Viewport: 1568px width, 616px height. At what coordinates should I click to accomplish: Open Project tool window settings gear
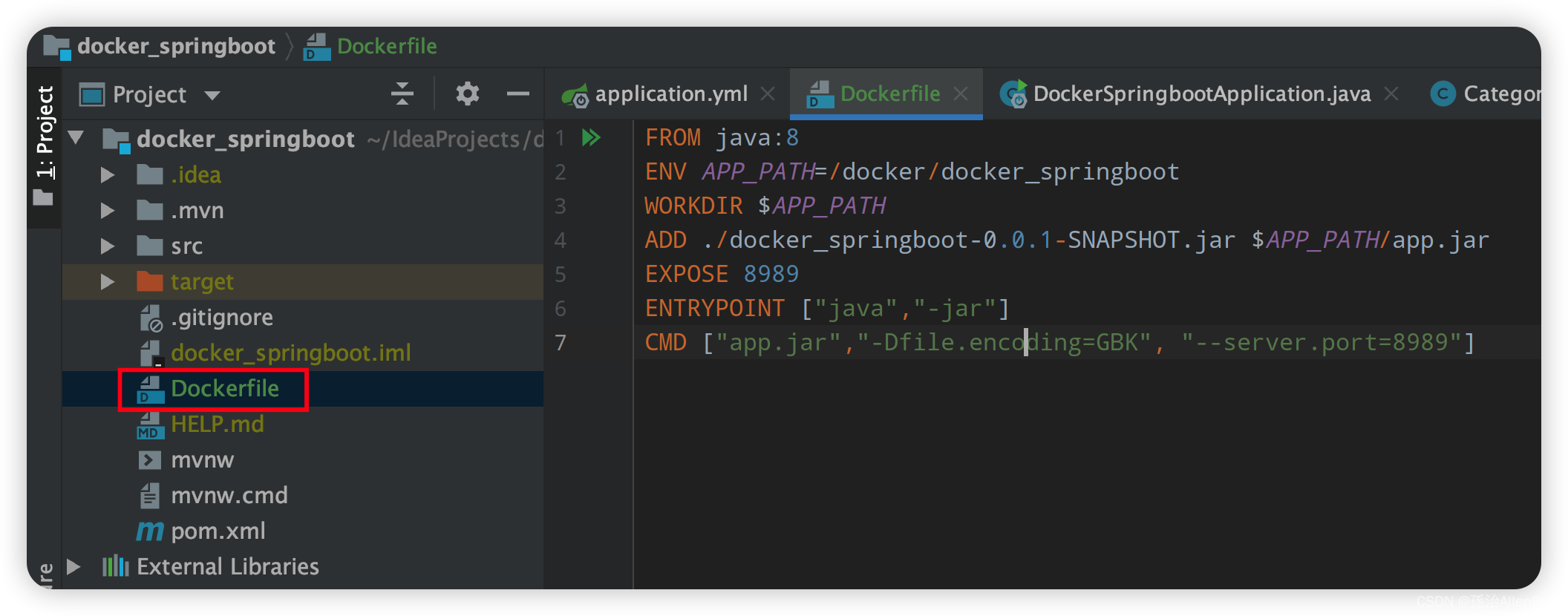coord(468,94)
